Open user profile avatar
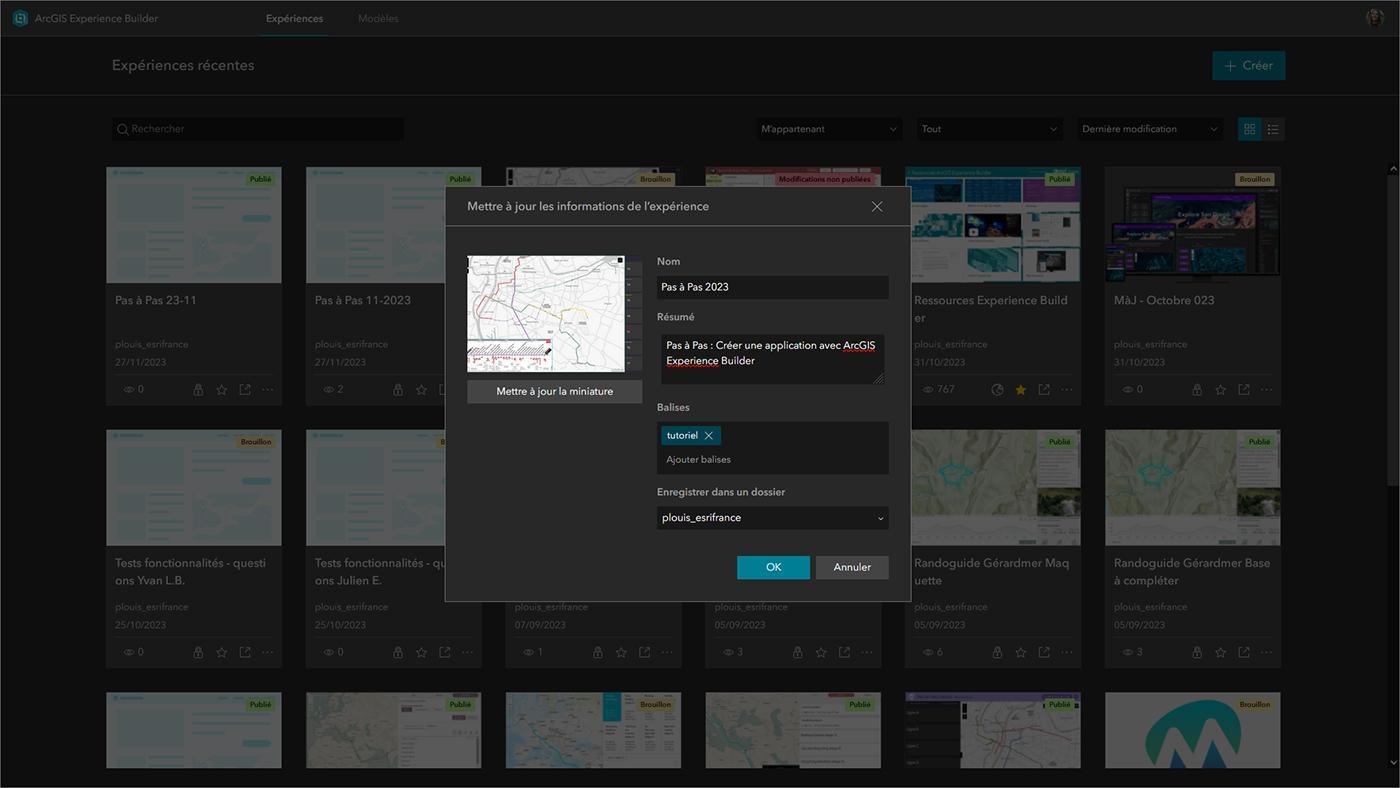1400x788 pixels. tap(1375, 18)
